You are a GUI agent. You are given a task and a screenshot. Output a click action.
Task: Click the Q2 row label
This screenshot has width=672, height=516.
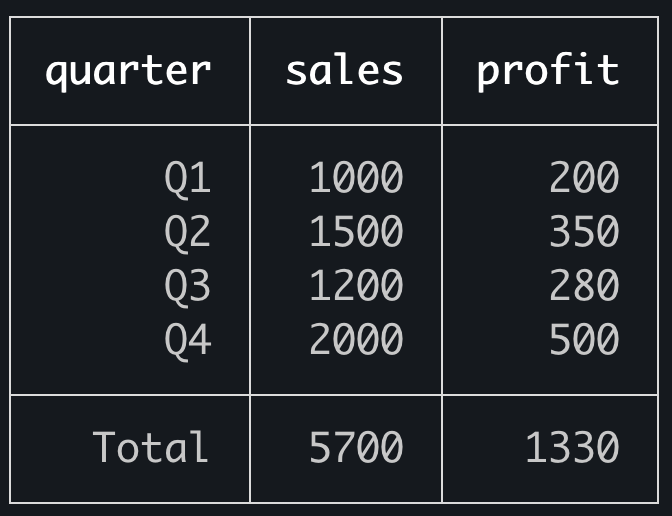(x=188, y=232)
